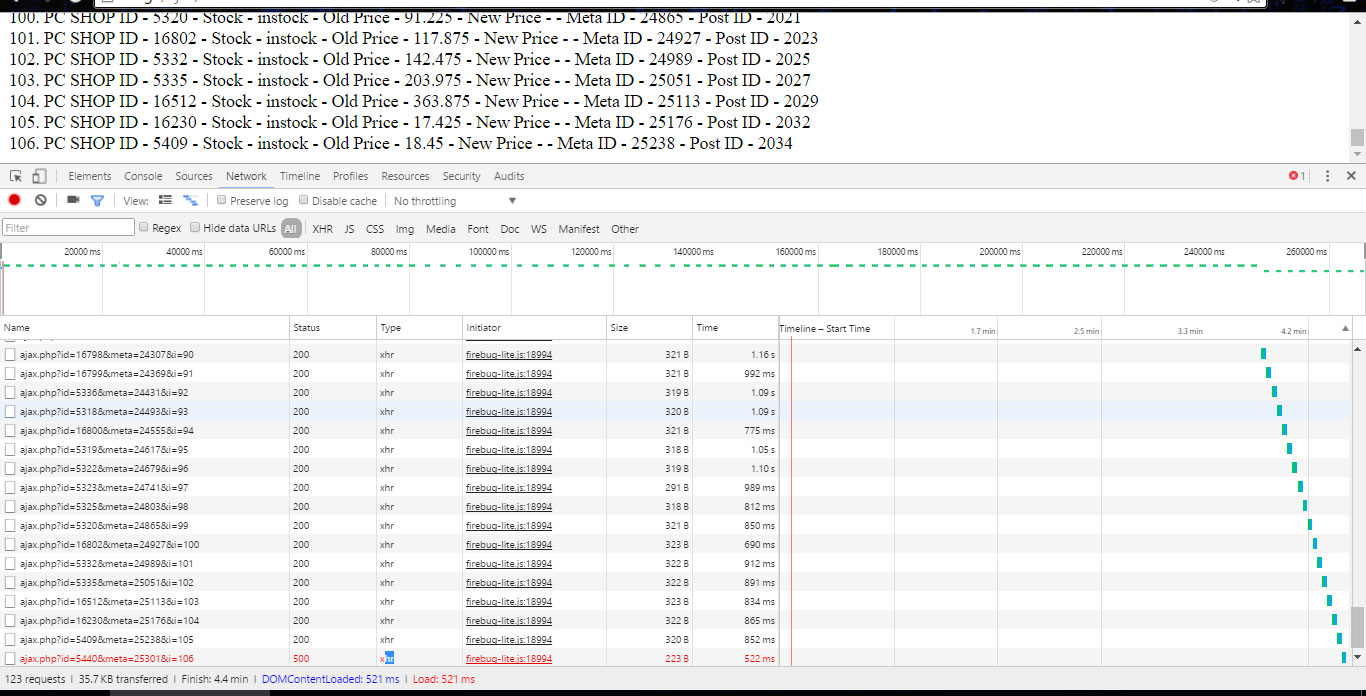1366x696 pixels.
Task: Filter requests by XHR type
Action: point(322,229)
